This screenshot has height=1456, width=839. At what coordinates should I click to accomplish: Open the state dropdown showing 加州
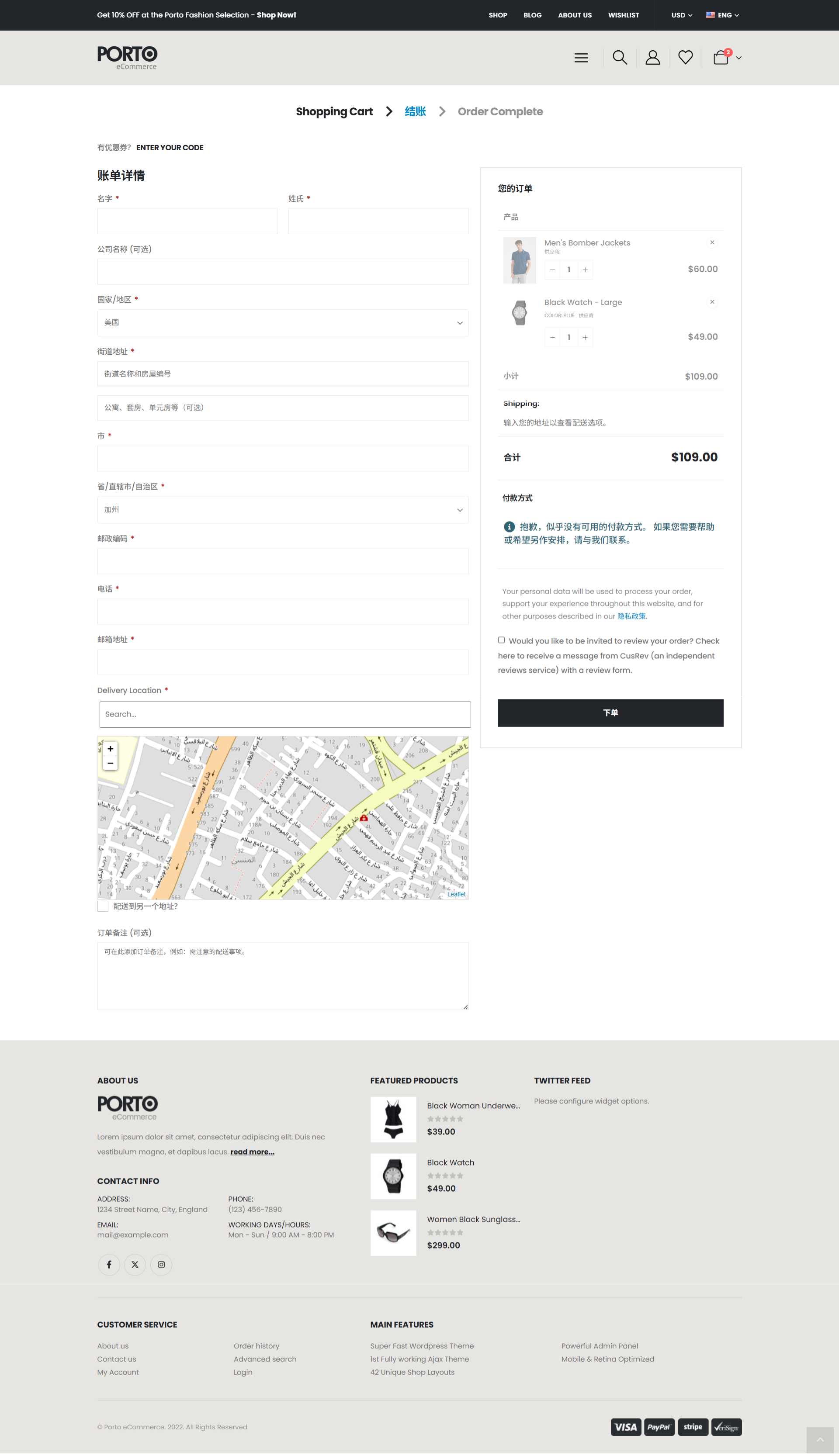[x=282, y=510]
